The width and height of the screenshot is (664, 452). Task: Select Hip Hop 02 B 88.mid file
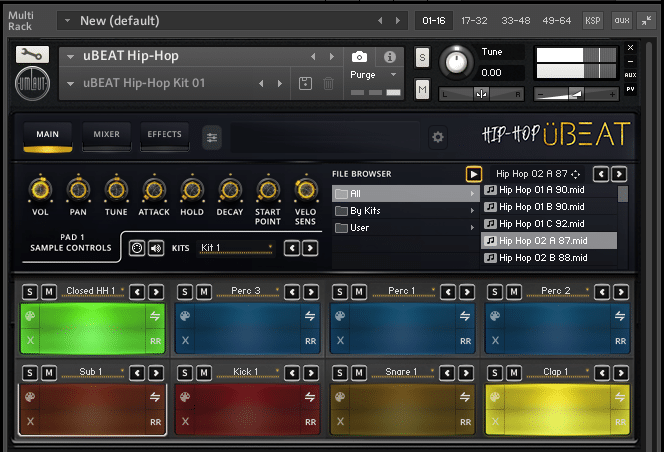tap(549, 258)
